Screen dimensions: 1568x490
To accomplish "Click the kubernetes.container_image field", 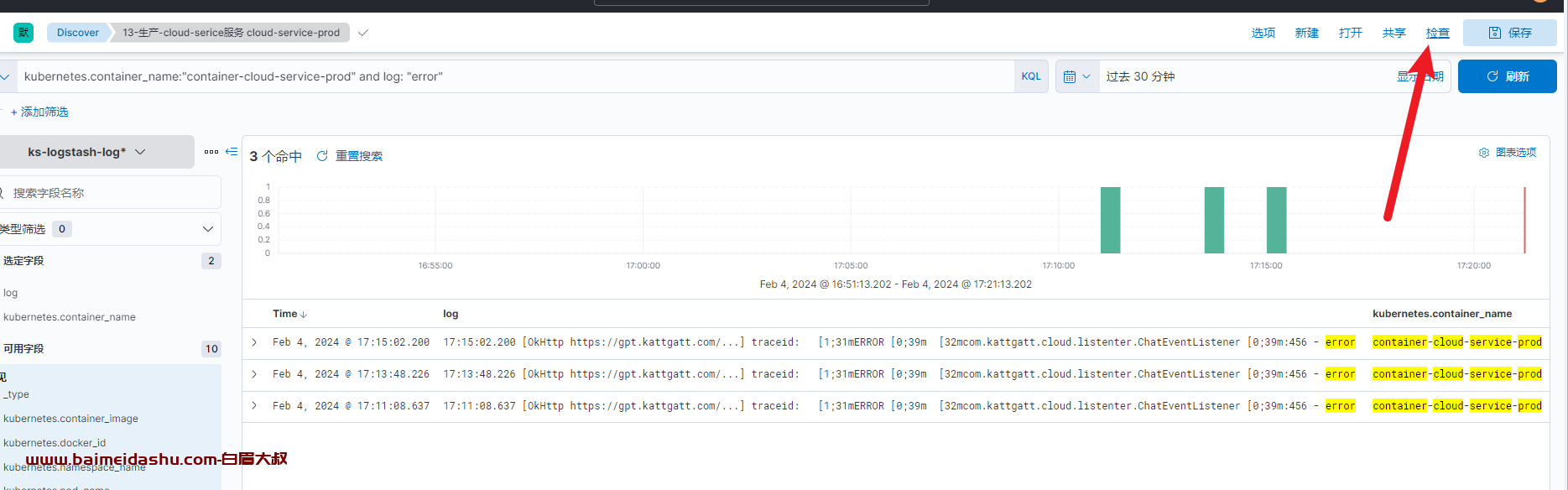I will click(70, 419).
